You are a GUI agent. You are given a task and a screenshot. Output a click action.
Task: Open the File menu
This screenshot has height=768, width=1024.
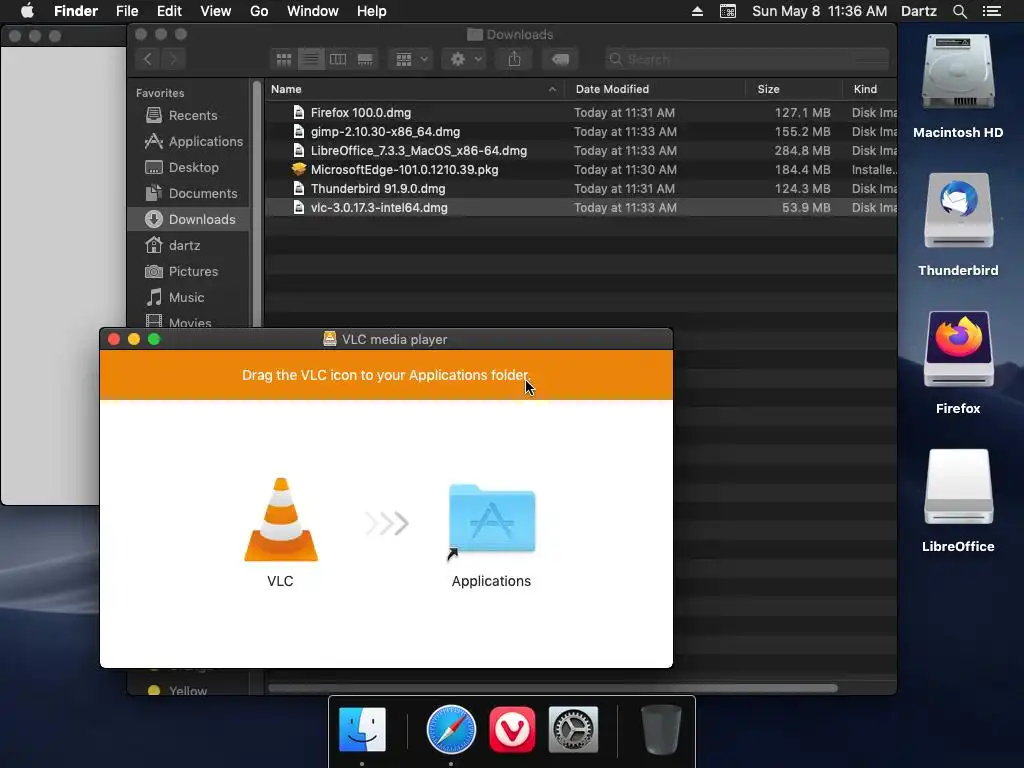(x=127, y=11)
